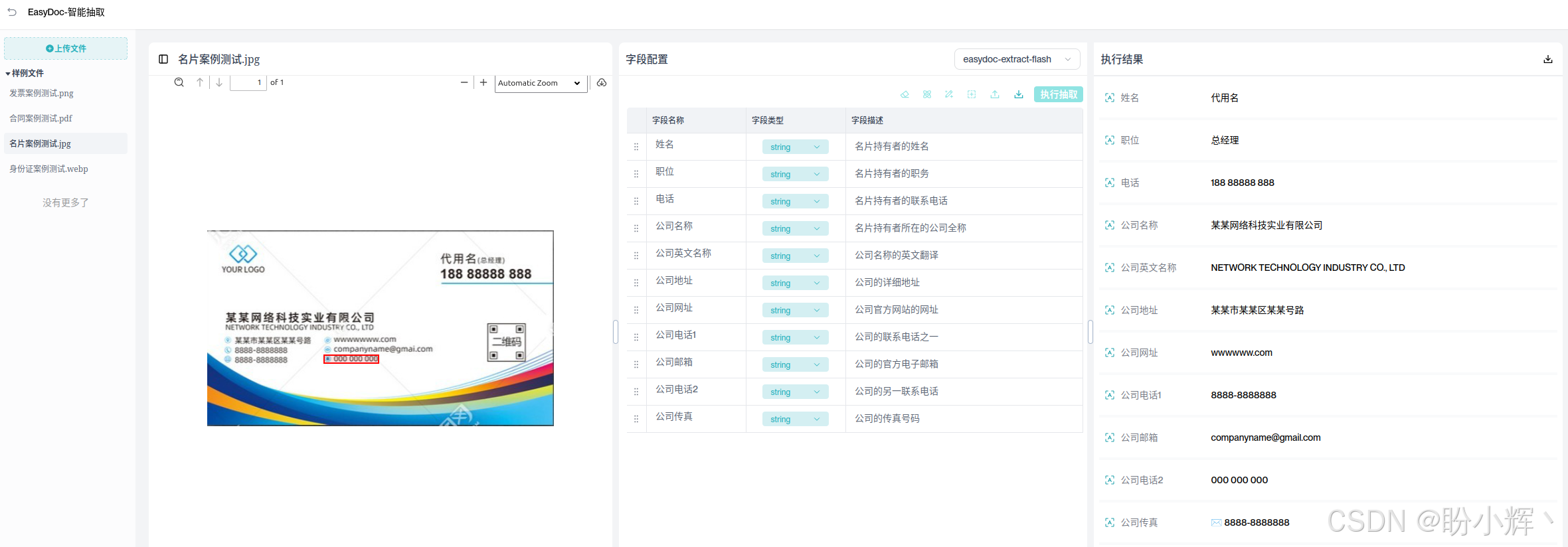Open the type dropdown for 公司英文名称 row
Screen dimensions: 1568x547
click(x=795, y=256)
